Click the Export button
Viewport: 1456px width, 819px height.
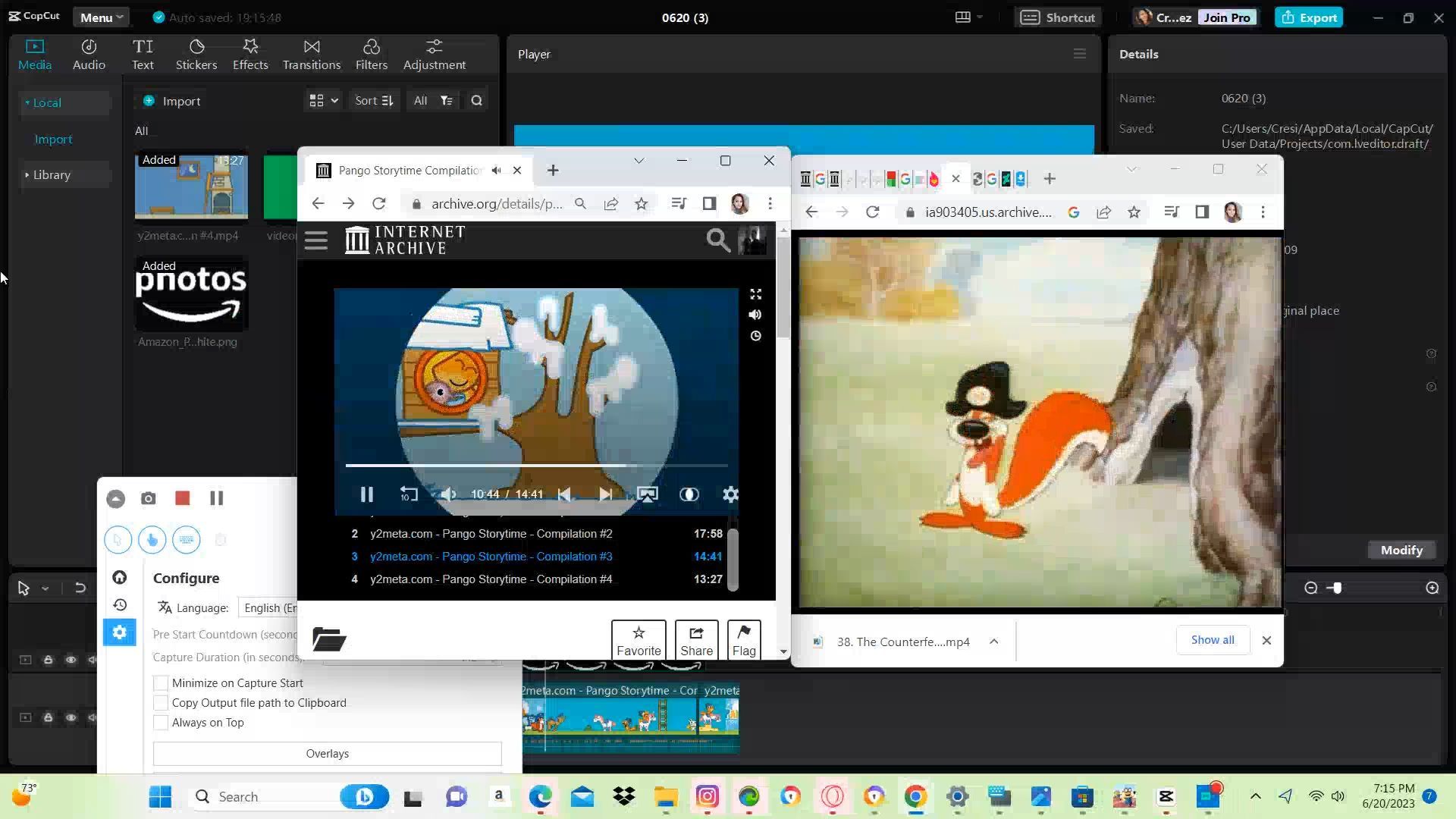point(1309,17)
